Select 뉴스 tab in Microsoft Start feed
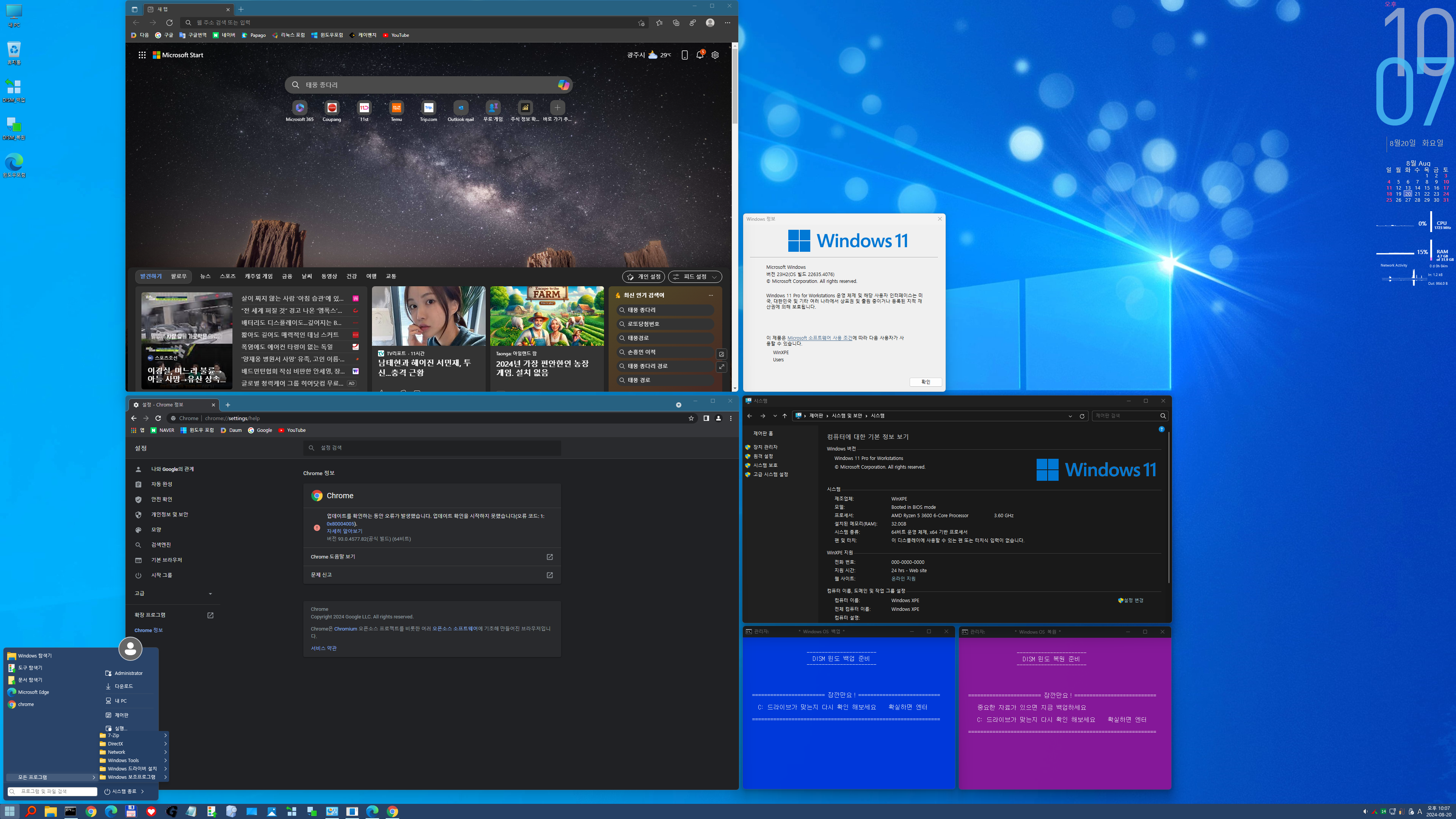Viewport: 1456px width, 819px height. coord(205,276)
